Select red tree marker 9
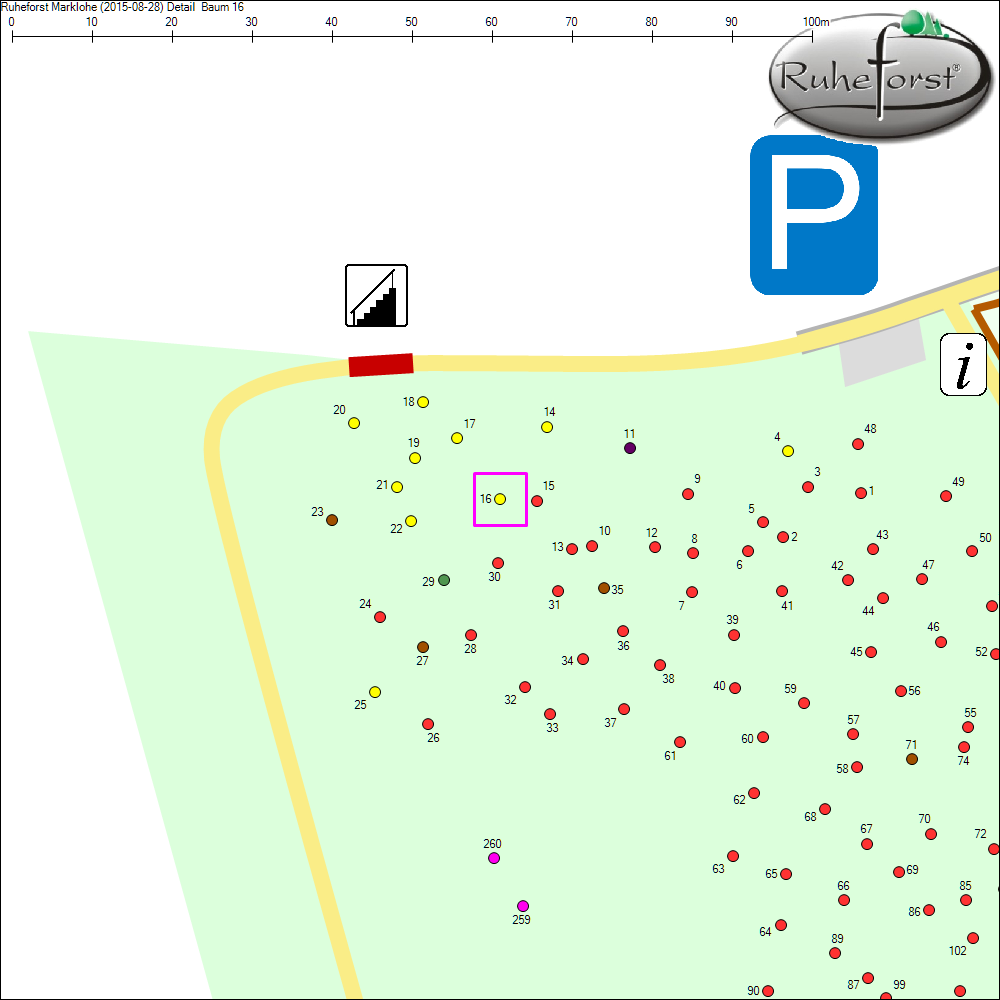 click(x=688, y=494)
